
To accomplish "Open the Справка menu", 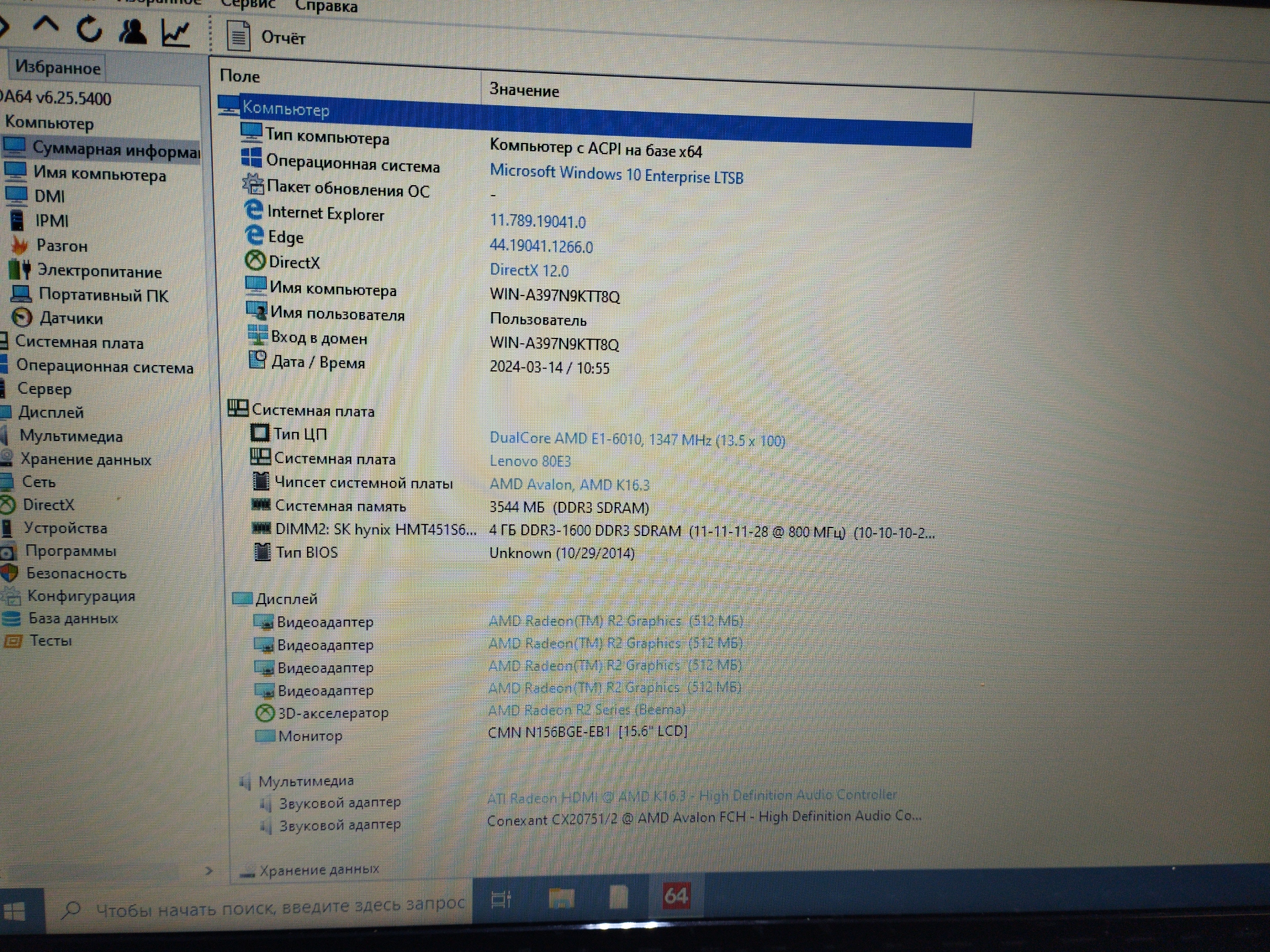I will [x=326, y=6].
